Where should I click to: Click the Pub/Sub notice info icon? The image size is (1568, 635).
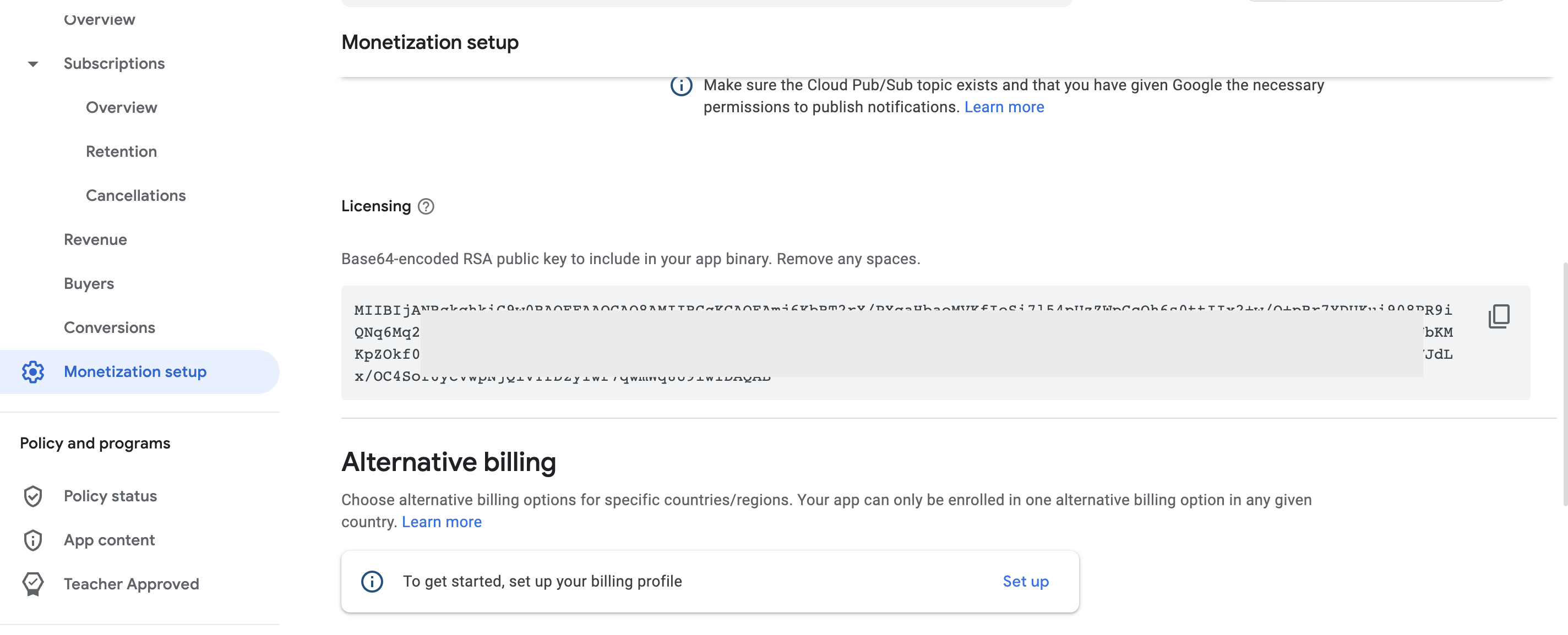[681, 86]
